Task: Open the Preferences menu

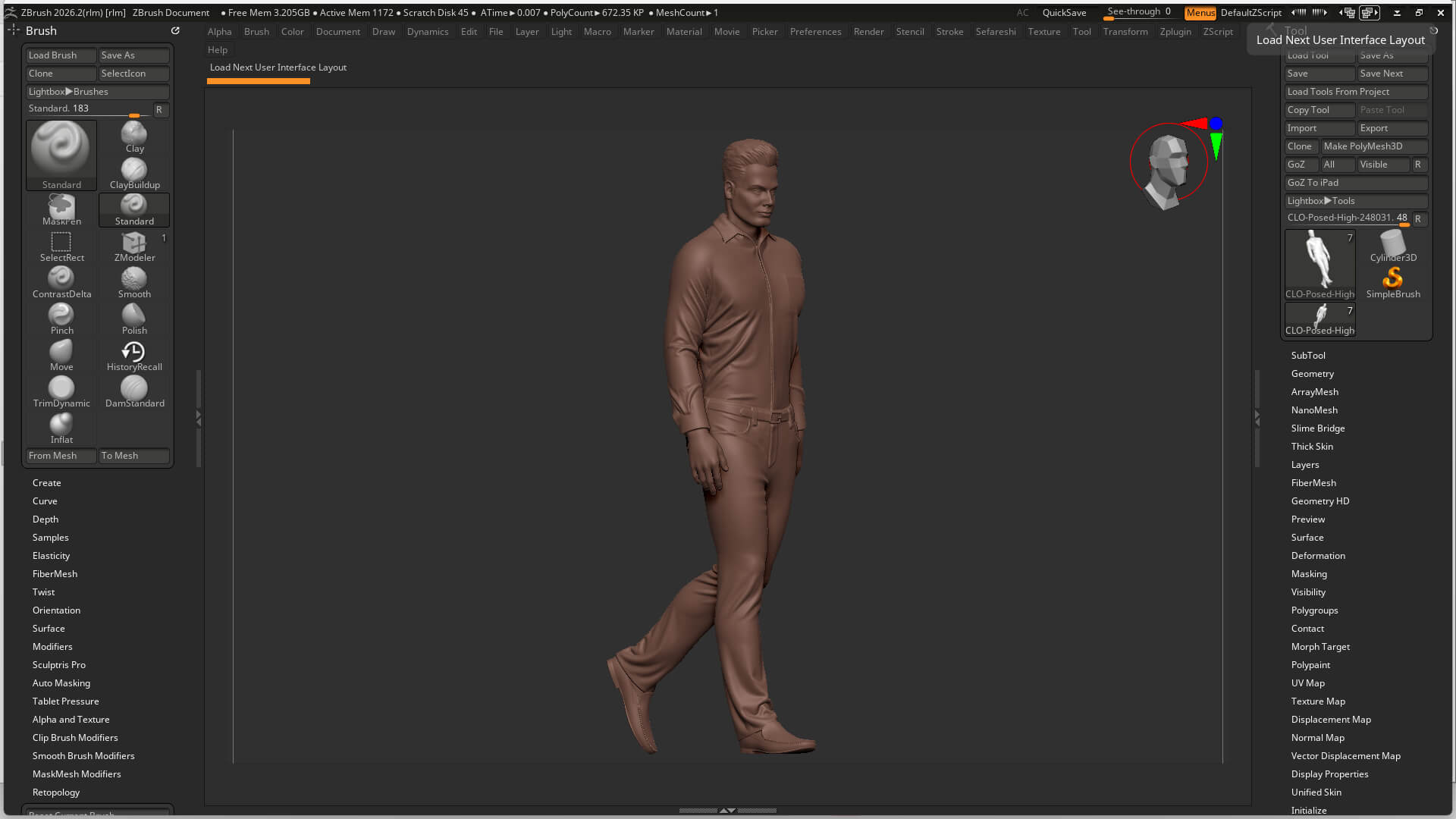Action: coord(815,32)
